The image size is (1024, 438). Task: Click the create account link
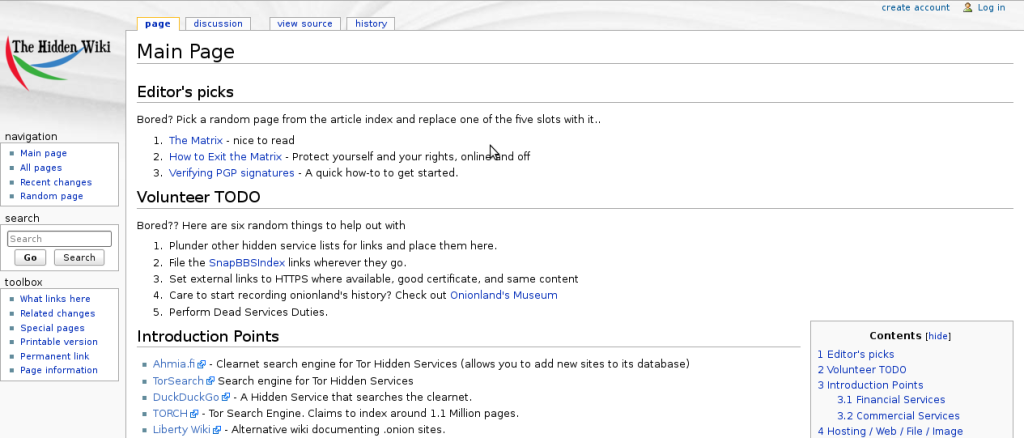(915, 8)
